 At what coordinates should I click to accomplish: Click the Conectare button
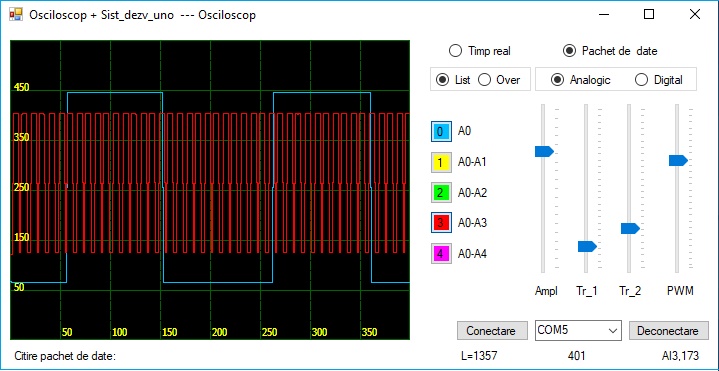tap(492, 331)
